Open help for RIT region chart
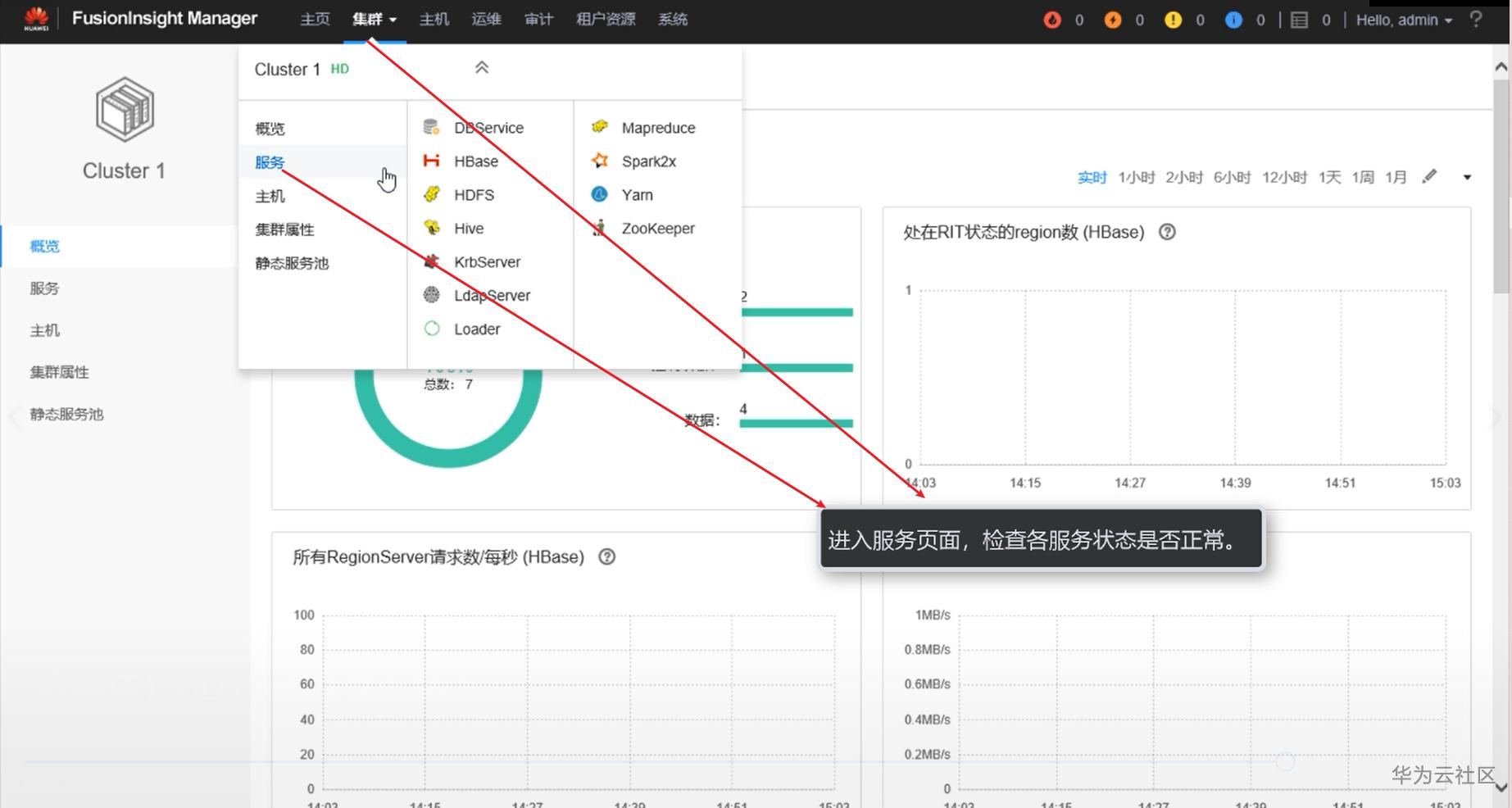The height and width of the screenshot is (808, 1512). (1167, 232)
